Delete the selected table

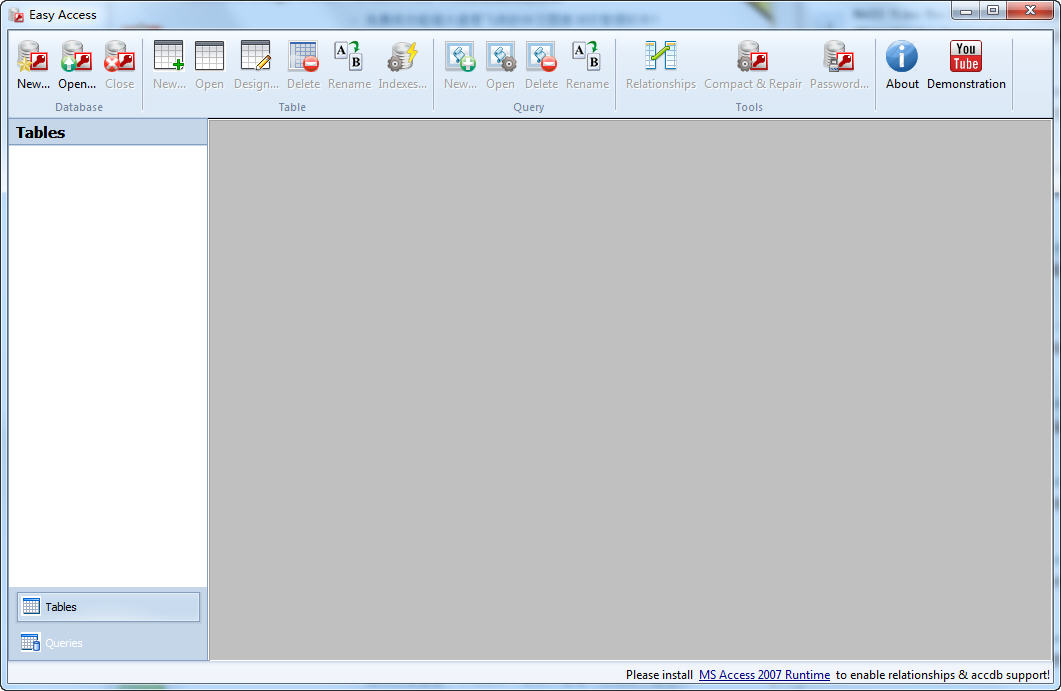303,65
